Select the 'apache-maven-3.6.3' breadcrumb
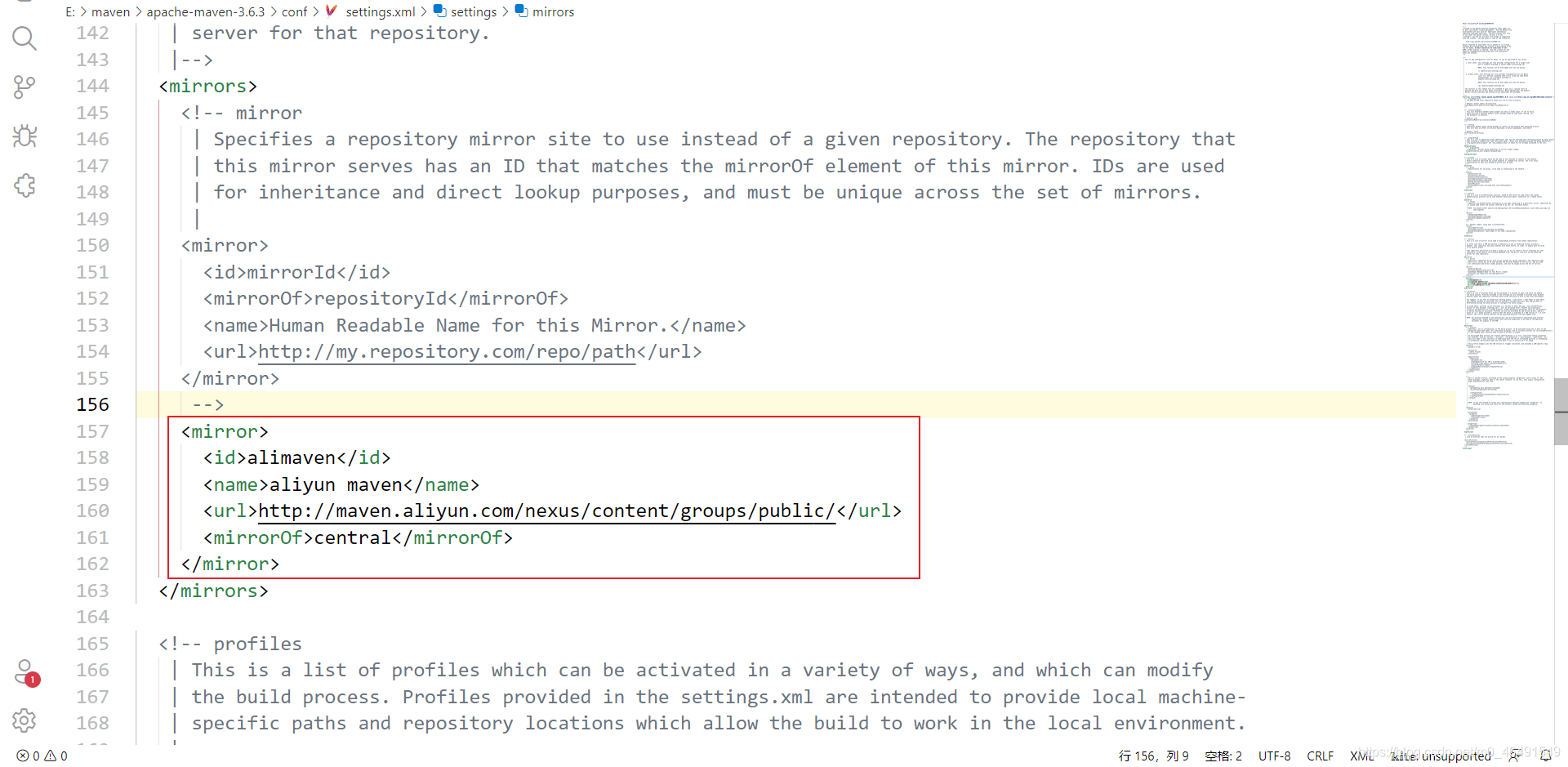Image resolution: width=1568 pixels, height=767 pixels. pyautogui.click(x=206, y=11)
